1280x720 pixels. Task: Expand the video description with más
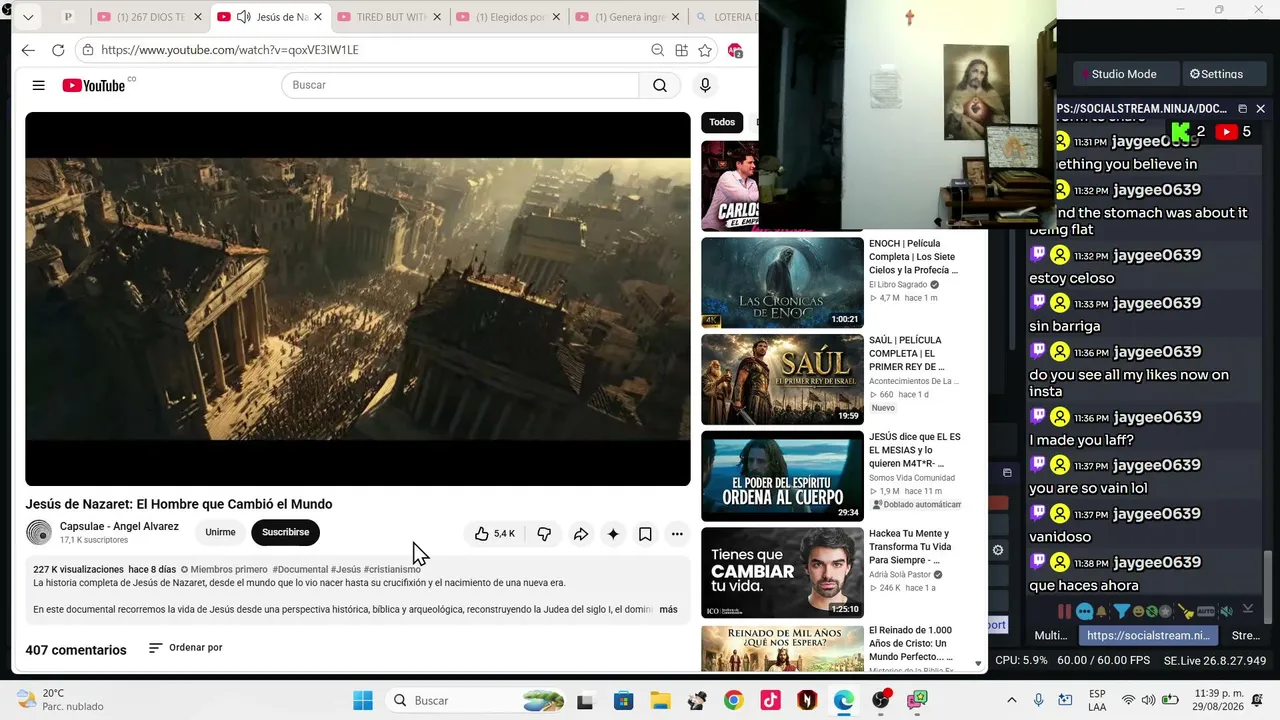pos(668,609)
